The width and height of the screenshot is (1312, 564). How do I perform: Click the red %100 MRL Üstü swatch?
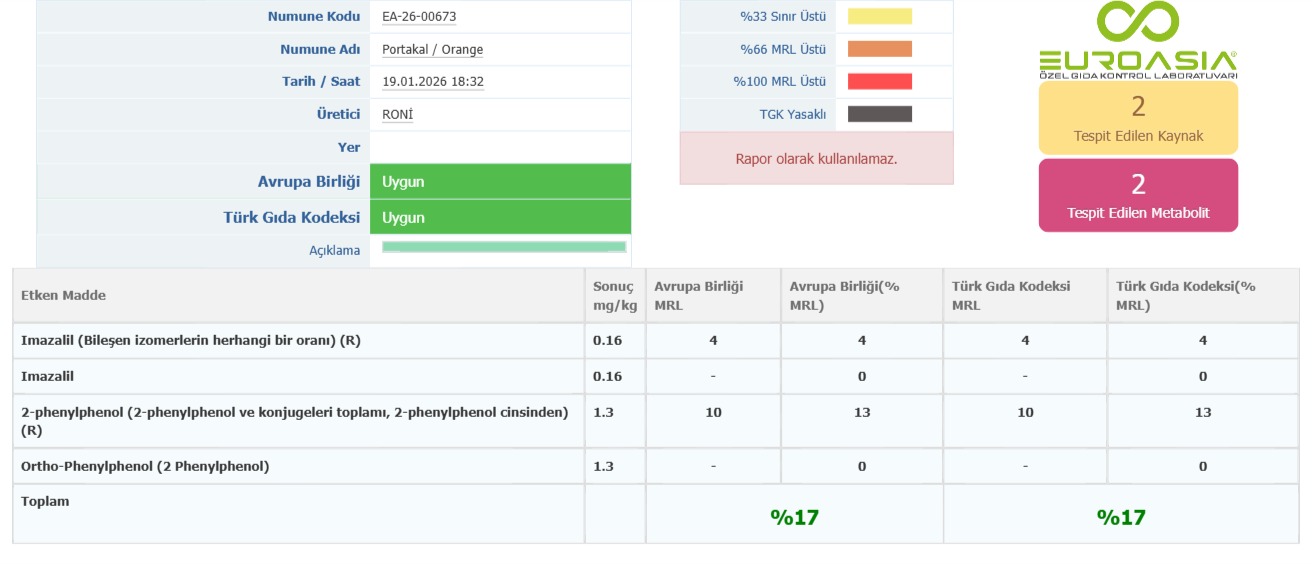coord(880,82)
